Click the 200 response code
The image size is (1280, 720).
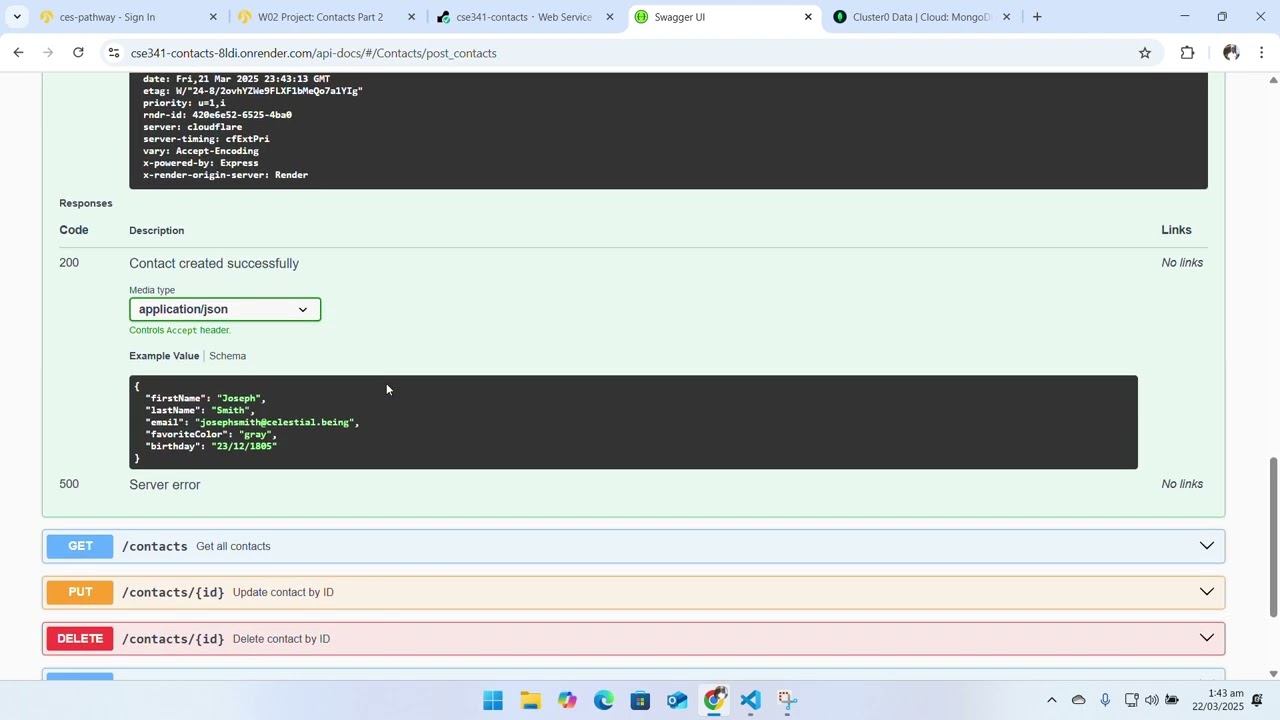tap(69, 263)
